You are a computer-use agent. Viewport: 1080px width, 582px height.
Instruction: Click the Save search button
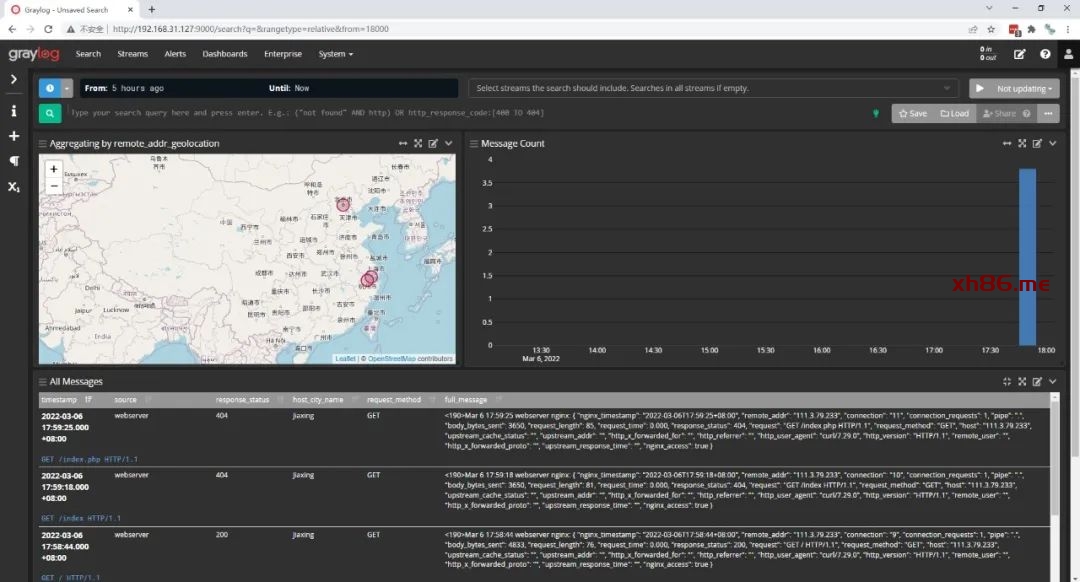tap(911, 114)
